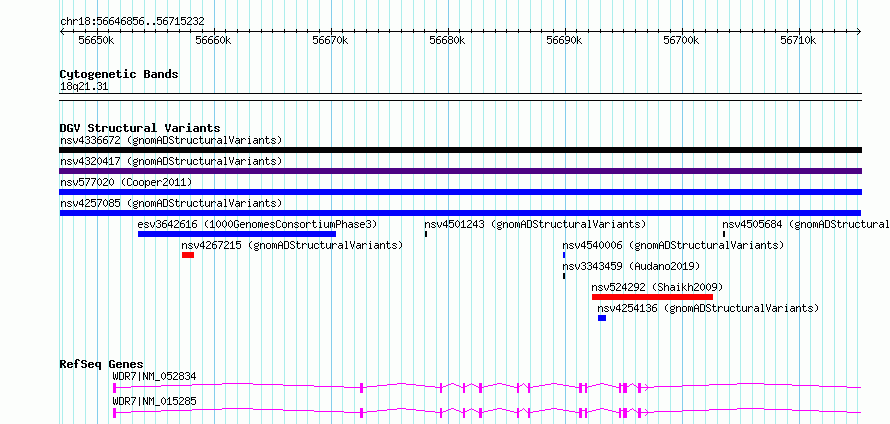The image size is (890, 424).
Task: Click the 18q21.31 band label
Action: (84, 87)
